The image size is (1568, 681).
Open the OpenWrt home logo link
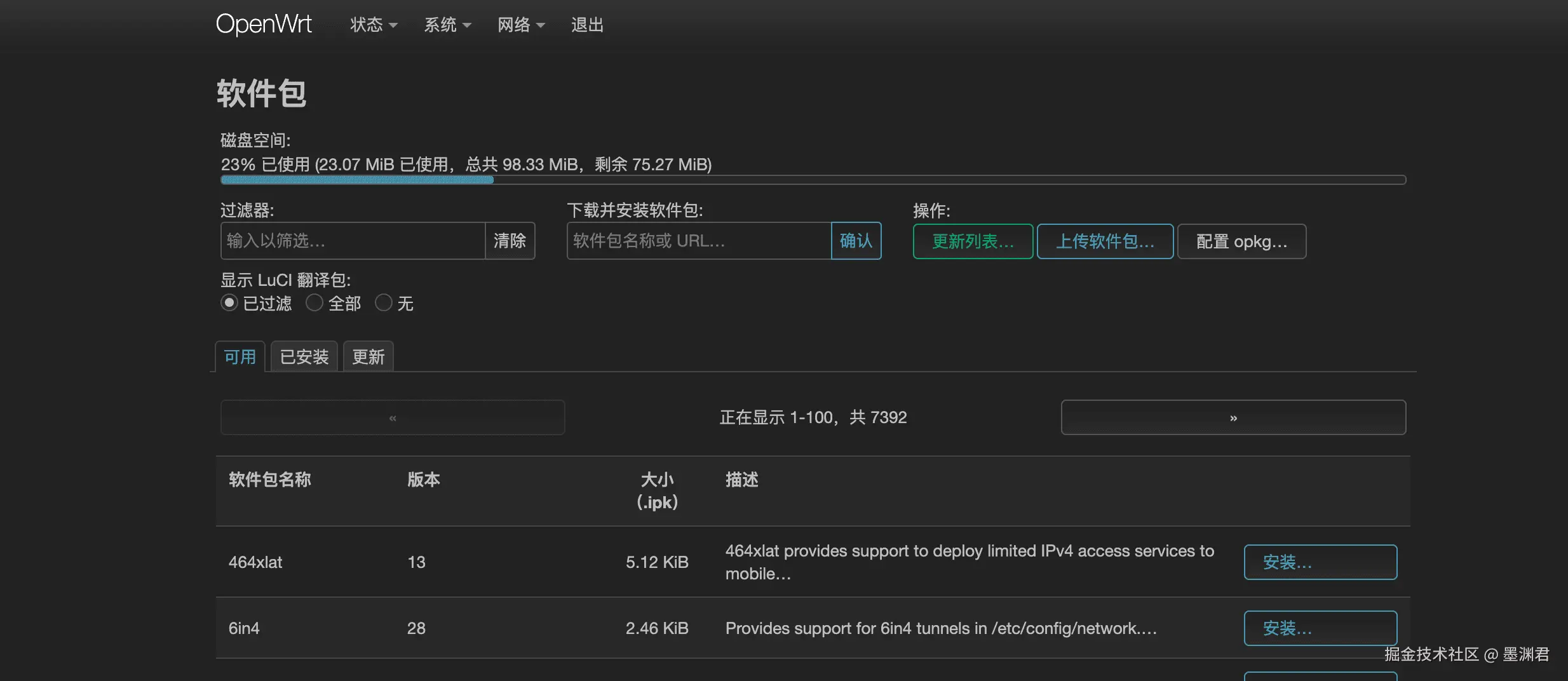(264, 24)
